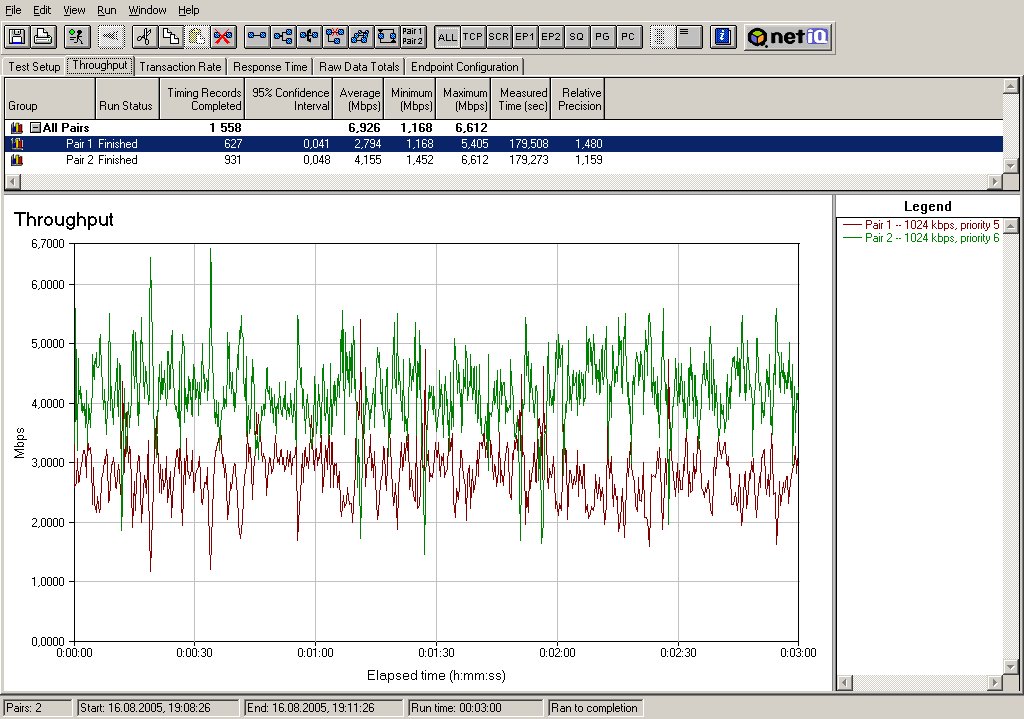Toggle the ALL filter button
Screen dimensions: 1024x719
click(x=447, y=37)
